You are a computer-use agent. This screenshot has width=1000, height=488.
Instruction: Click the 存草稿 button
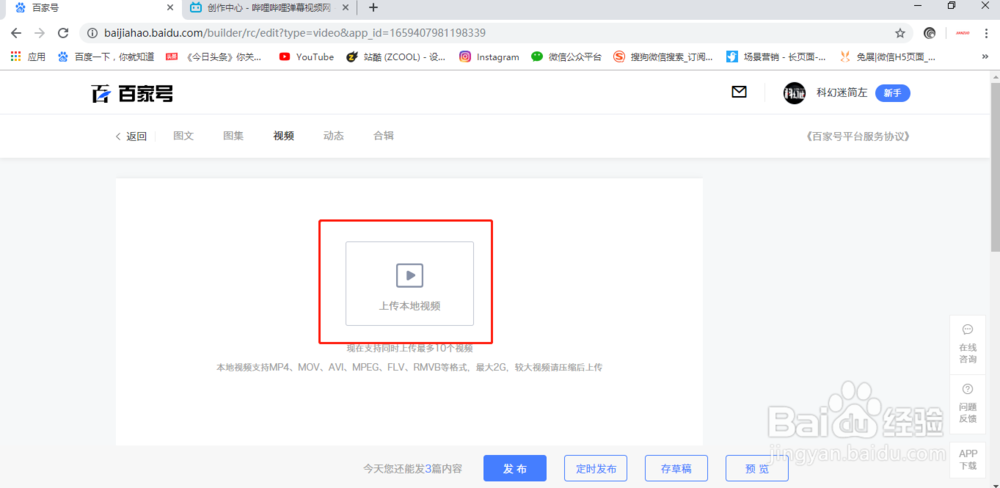point(676,468)
